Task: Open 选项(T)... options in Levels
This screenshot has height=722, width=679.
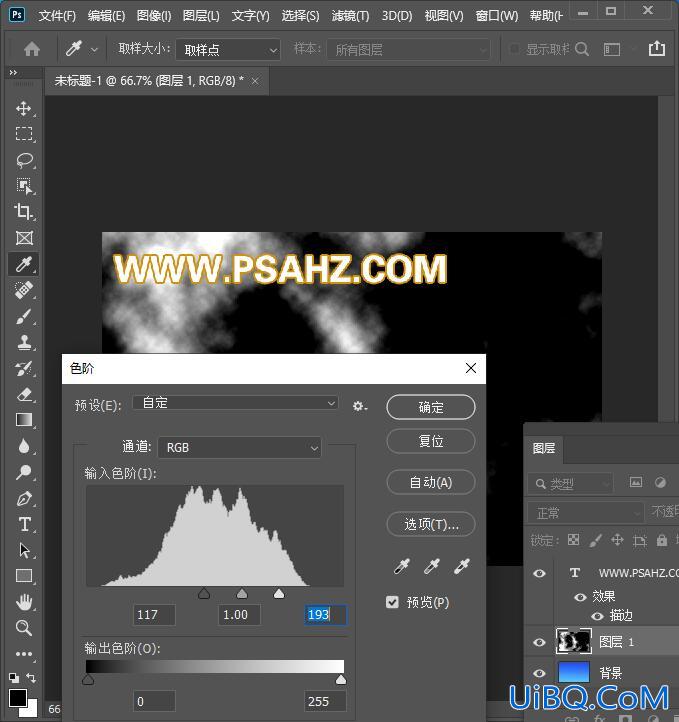Action: point(431,524)
